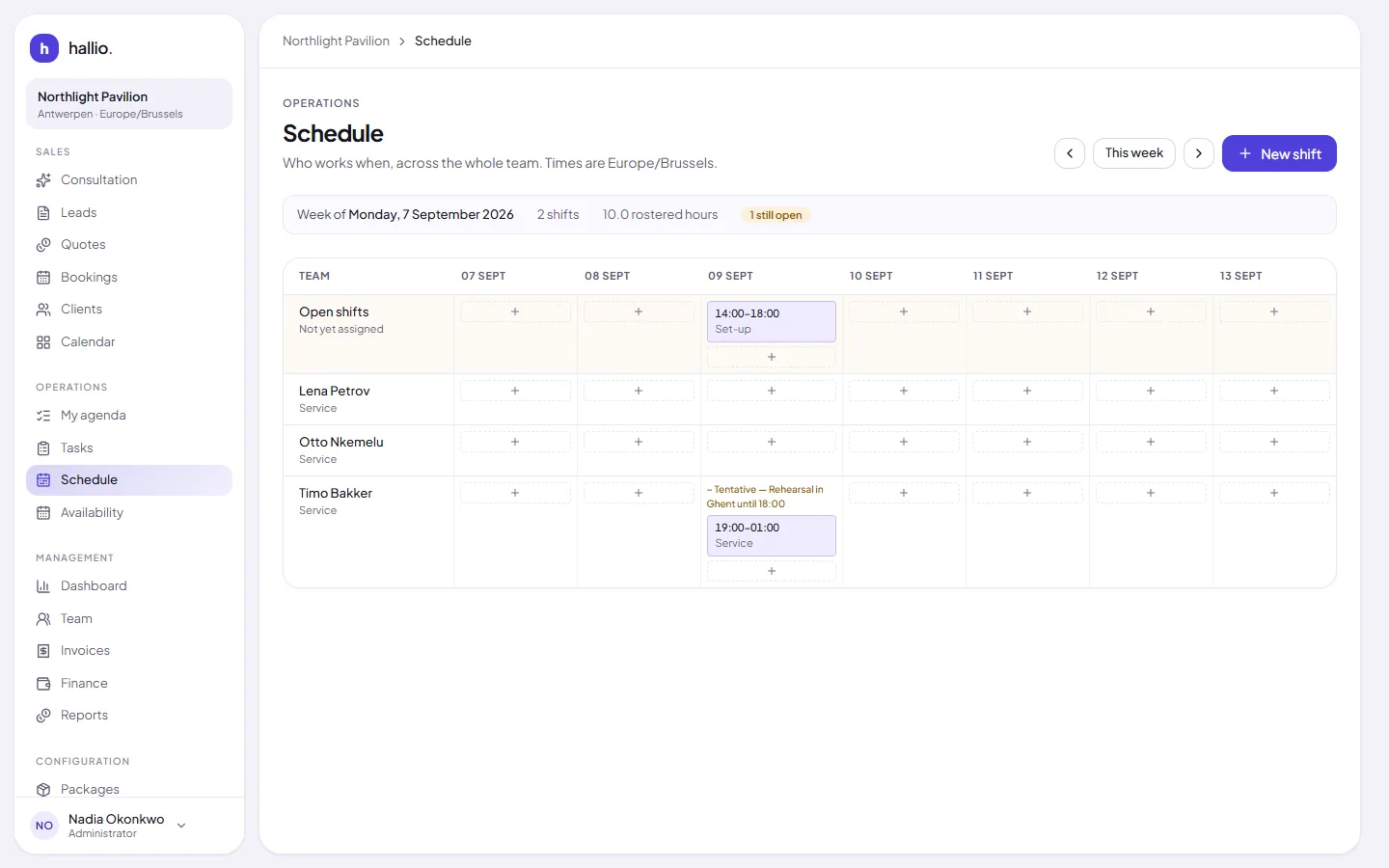1389x868 pixels.
Task: Create a New shift
Action: (x=1279, y=153)
